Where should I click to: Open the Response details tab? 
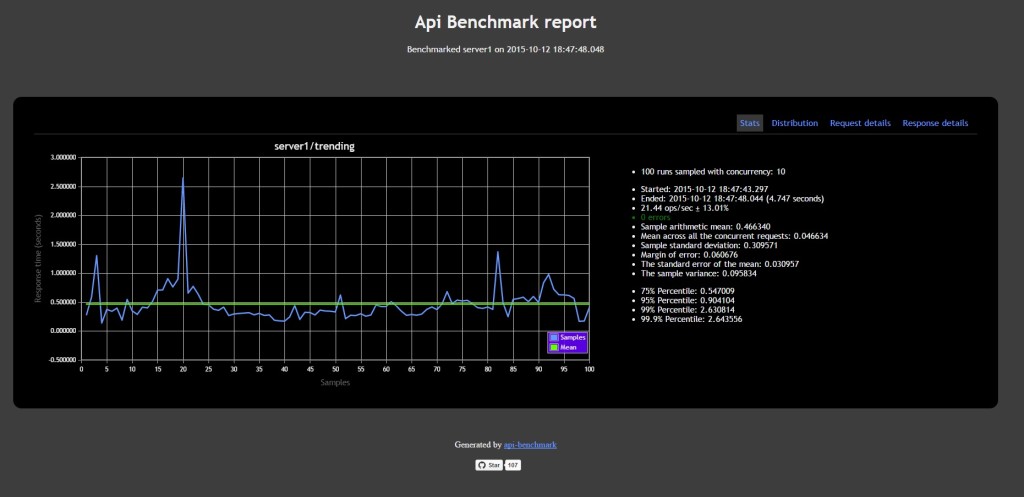pos(935,123)
